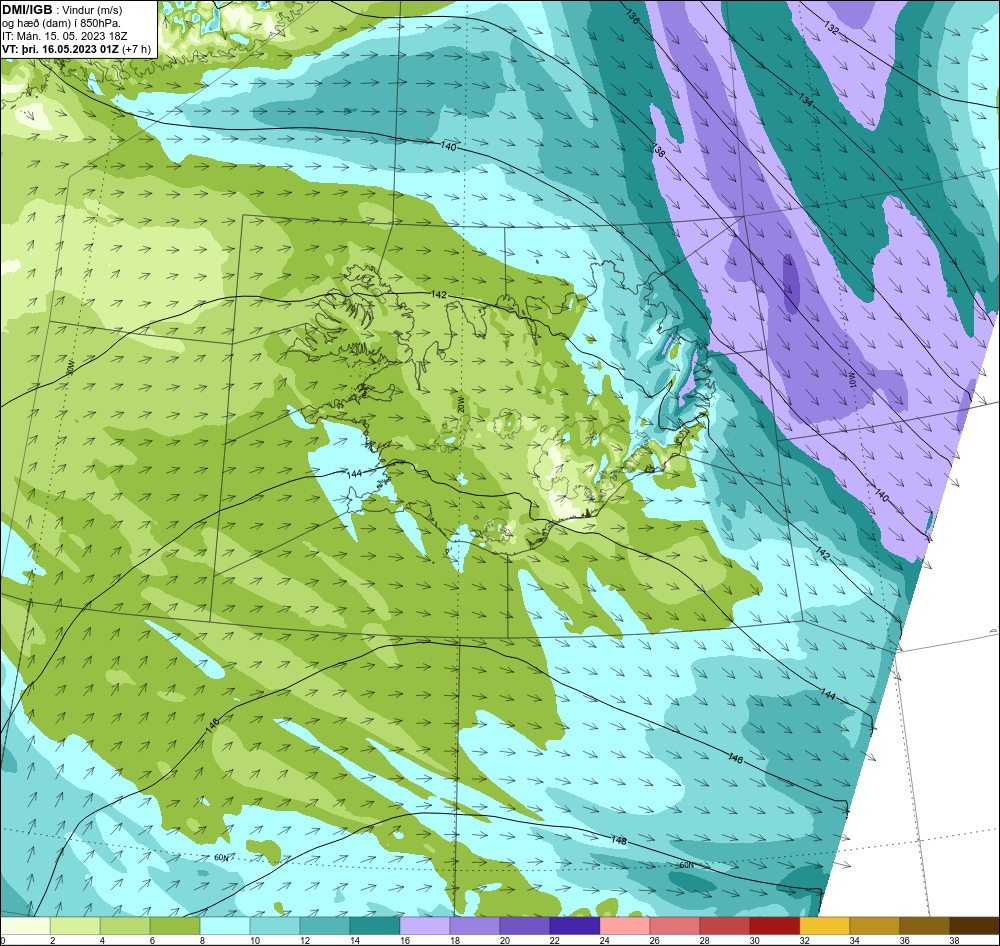Screen dimensions: 1000x946
Task: Pick the brown 36–38 m/s legend swatch
Action: [x=924, y=926]
